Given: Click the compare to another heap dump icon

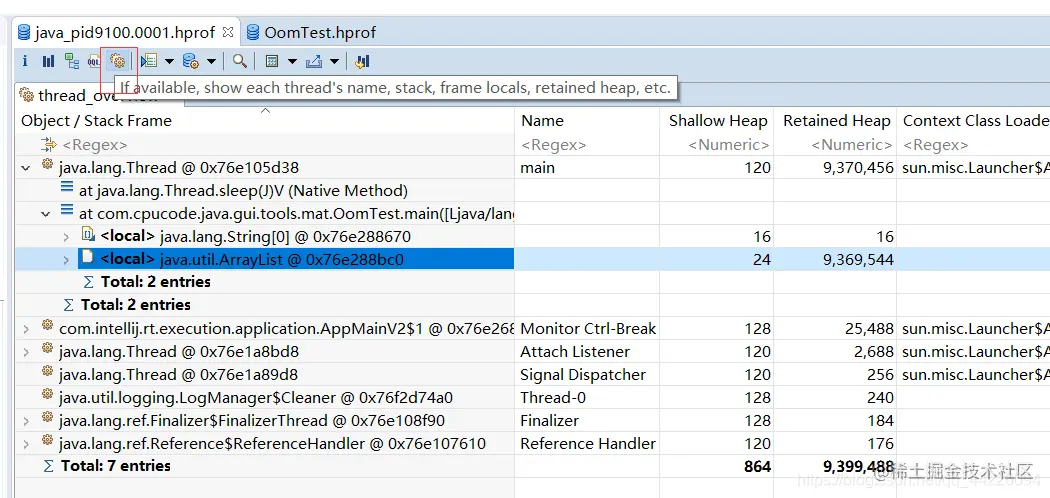Looking at the screenshot, I should click(x=362, y=62).
